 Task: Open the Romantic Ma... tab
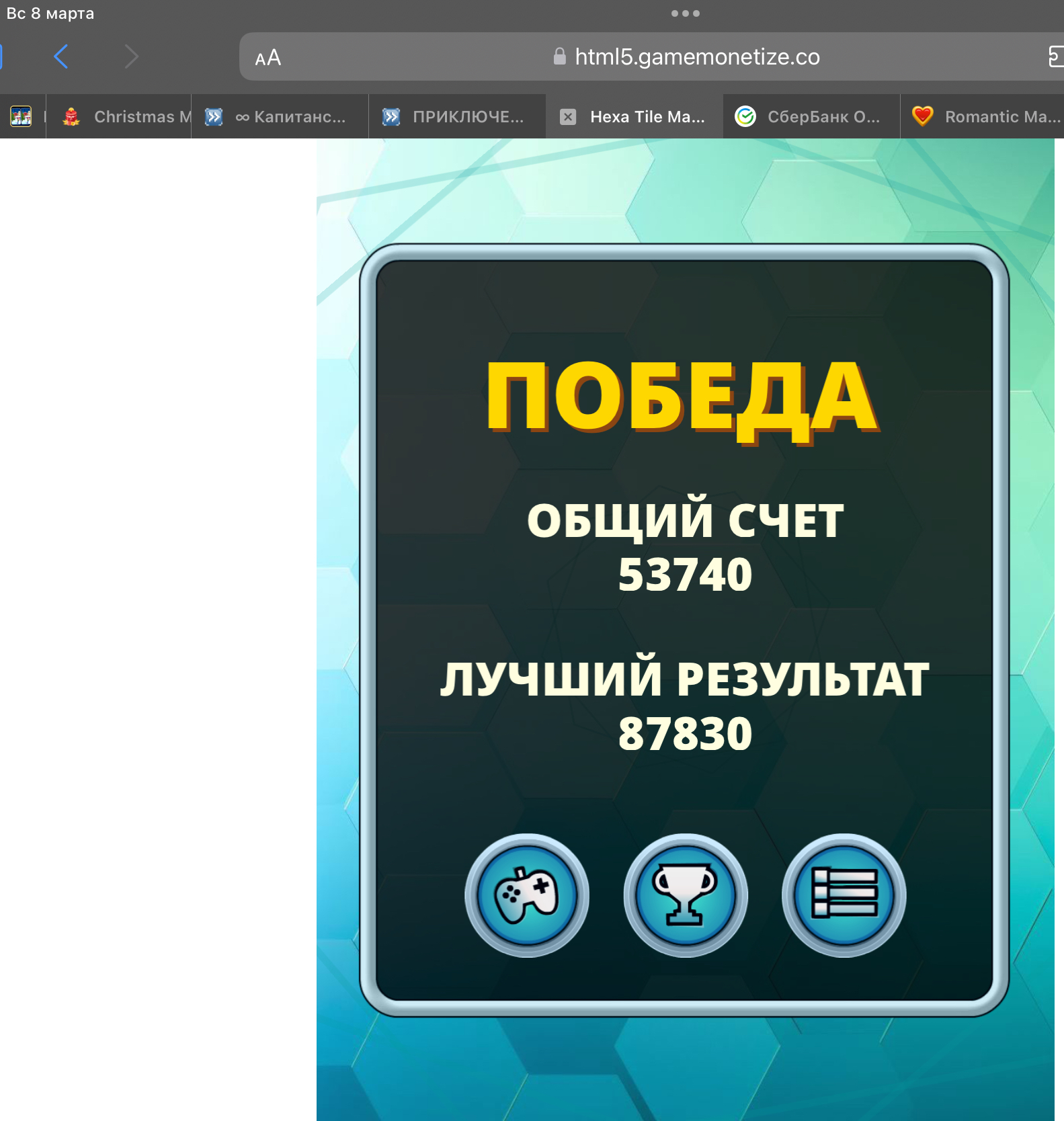click(1001, 117)
